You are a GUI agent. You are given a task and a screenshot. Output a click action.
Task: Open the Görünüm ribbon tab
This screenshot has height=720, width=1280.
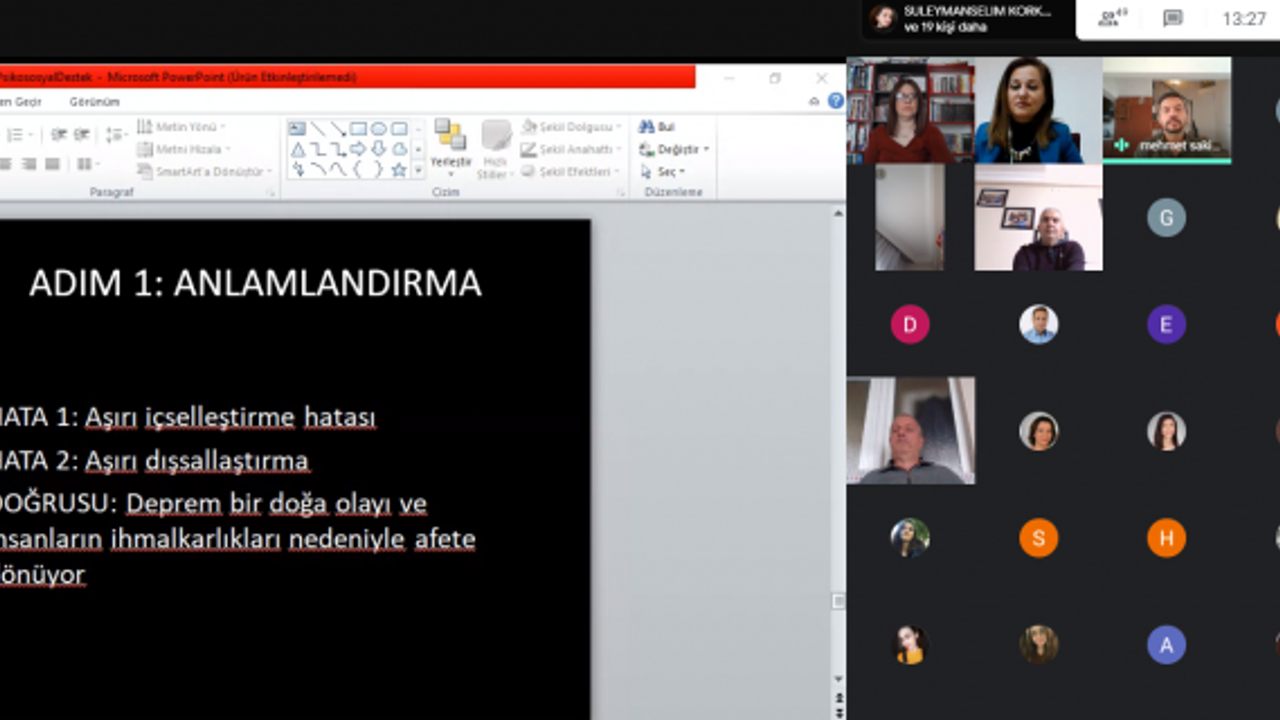pyautogui.click(x=94, y=101)
